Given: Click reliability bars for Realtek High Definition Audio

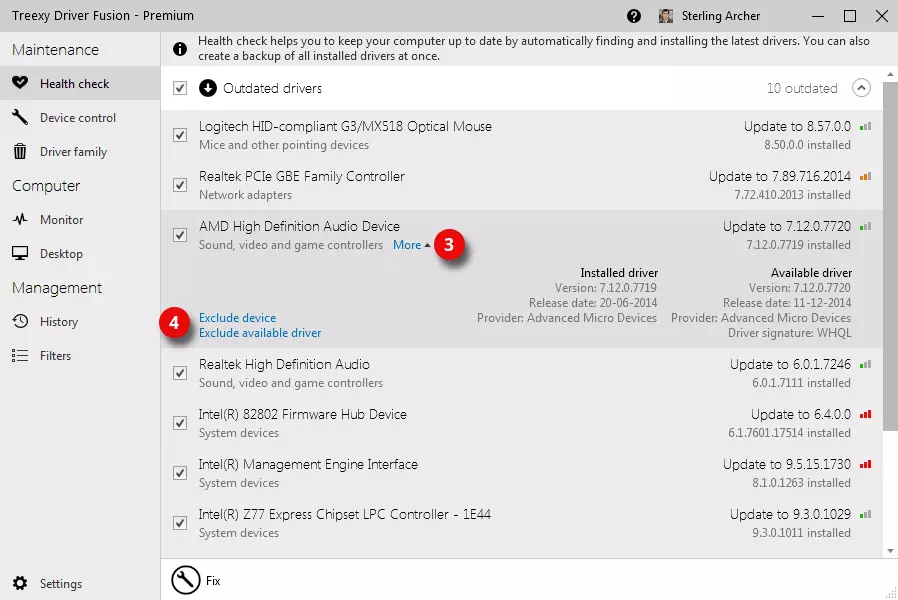Looking at the screenshot, I should (865, 364).
